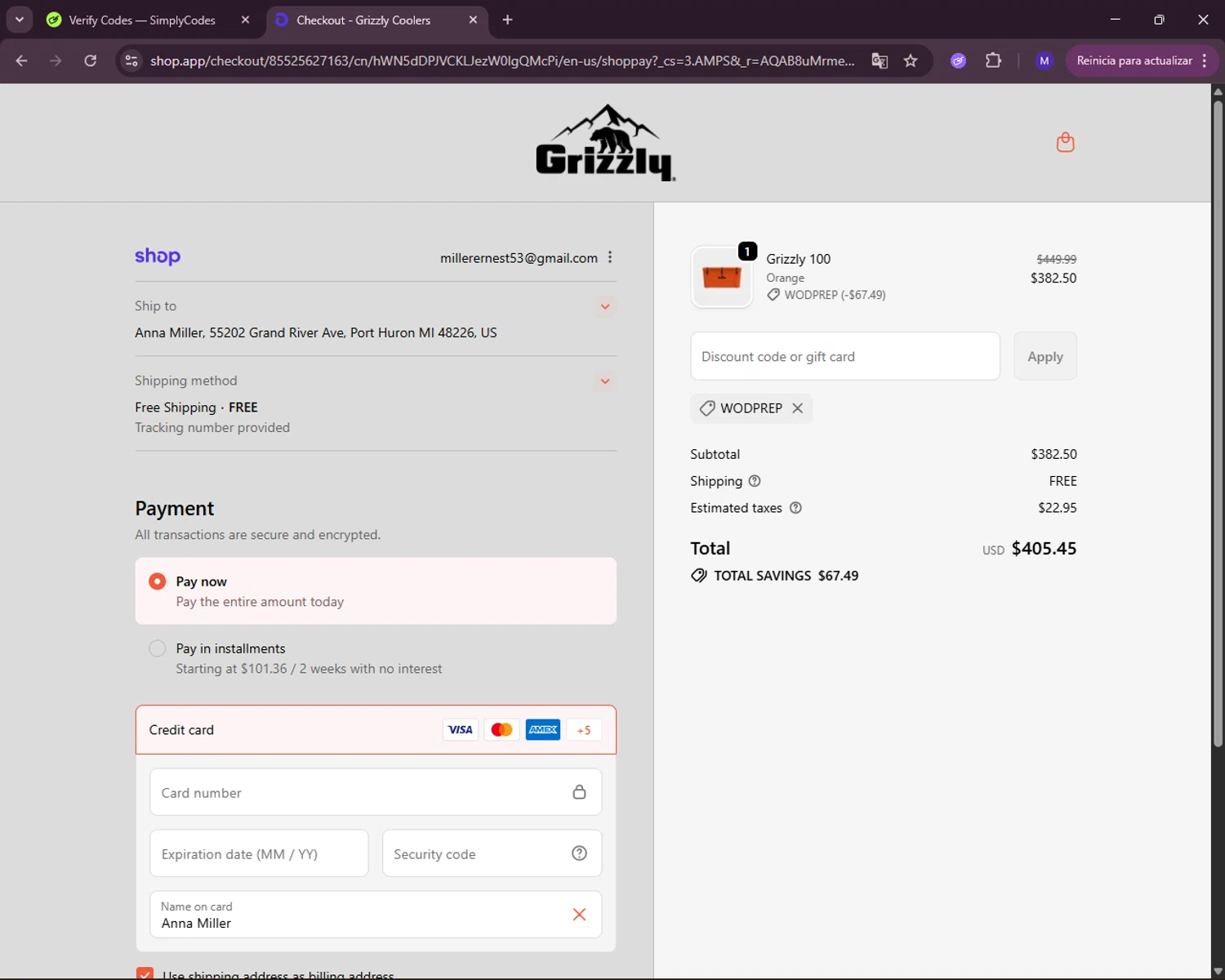Viewport: 1225px width, 980px height.
Task: Expand the Shipping method chevron
Action: (605, 381)
